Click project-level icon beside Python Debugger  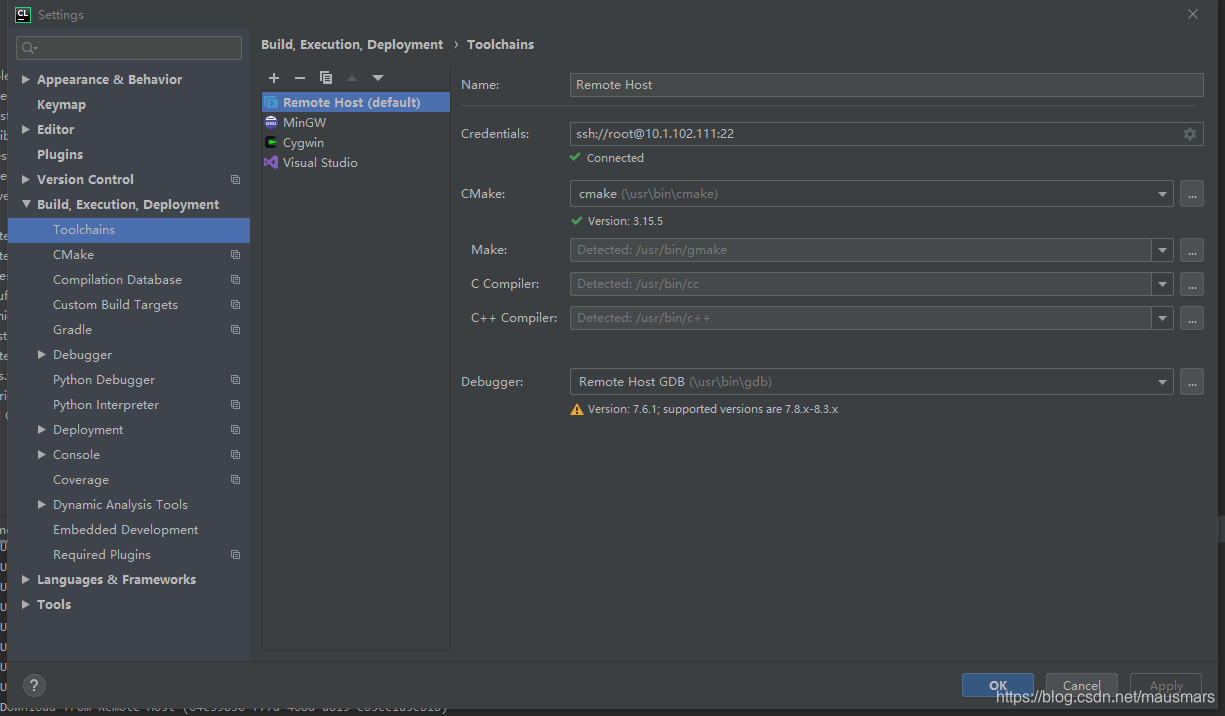pyautogui.click(x=235, y=380)
